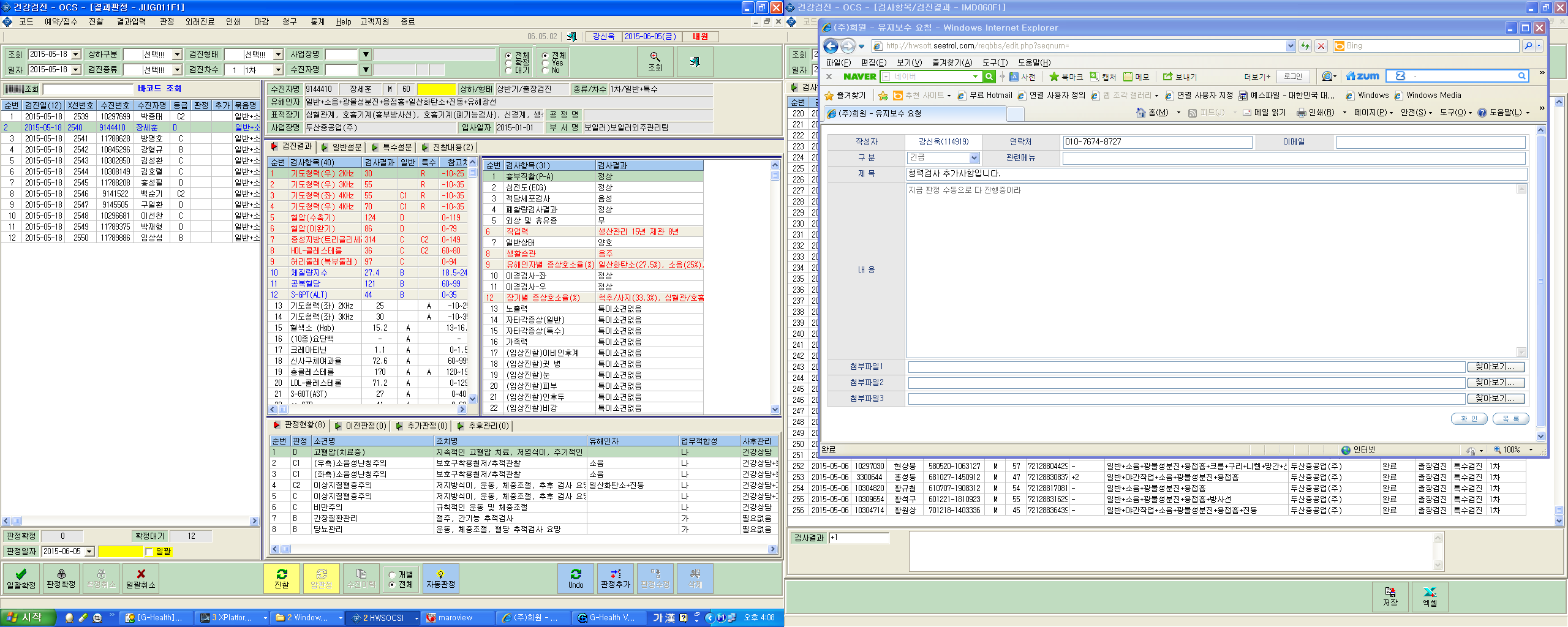Viewport: 1568px width, 627px height.
Task: Select the 개별 radio button
Action: (392, 575)
